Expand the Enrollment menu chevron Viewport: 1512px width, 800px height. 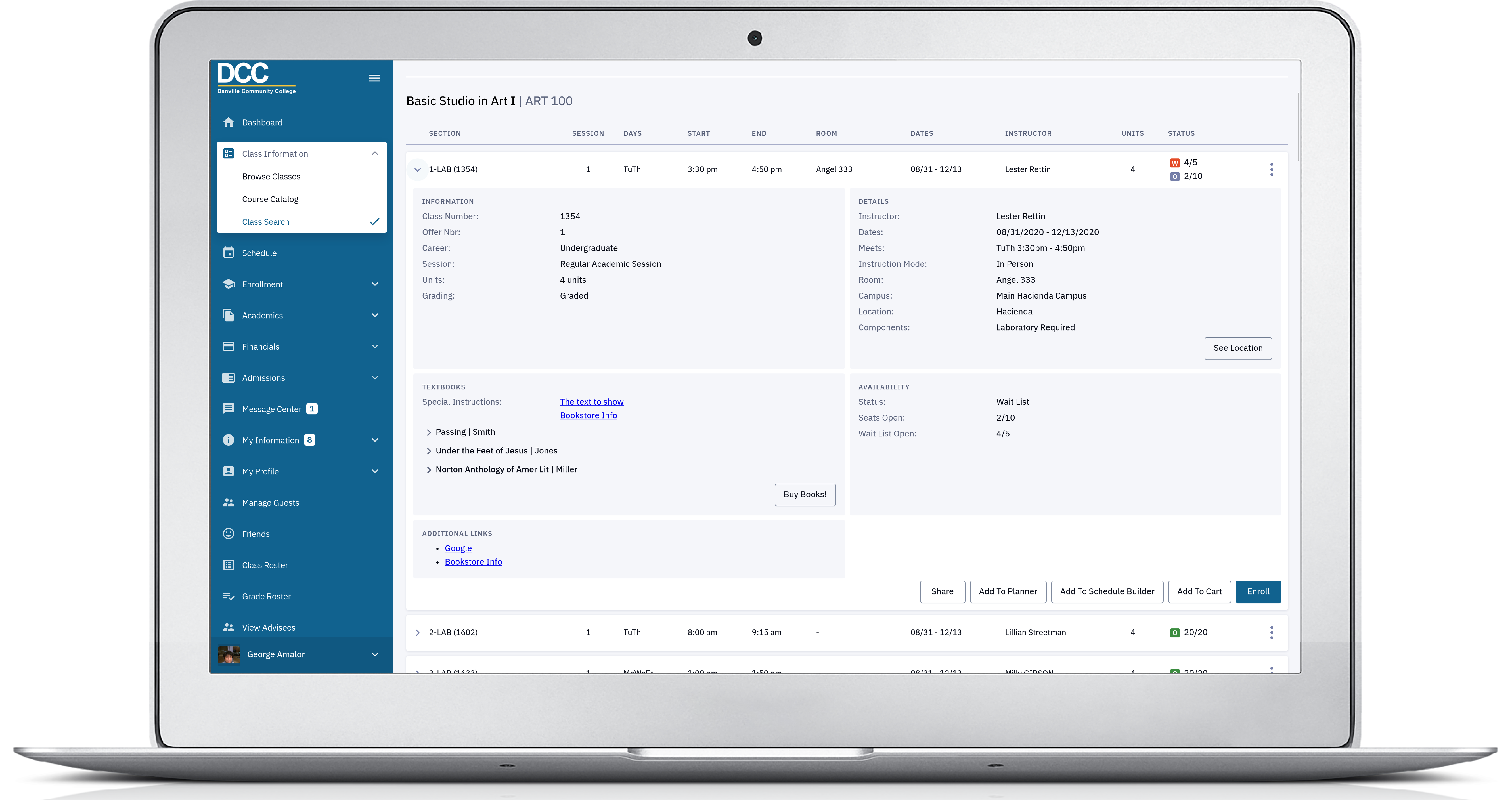coord(374,284)
